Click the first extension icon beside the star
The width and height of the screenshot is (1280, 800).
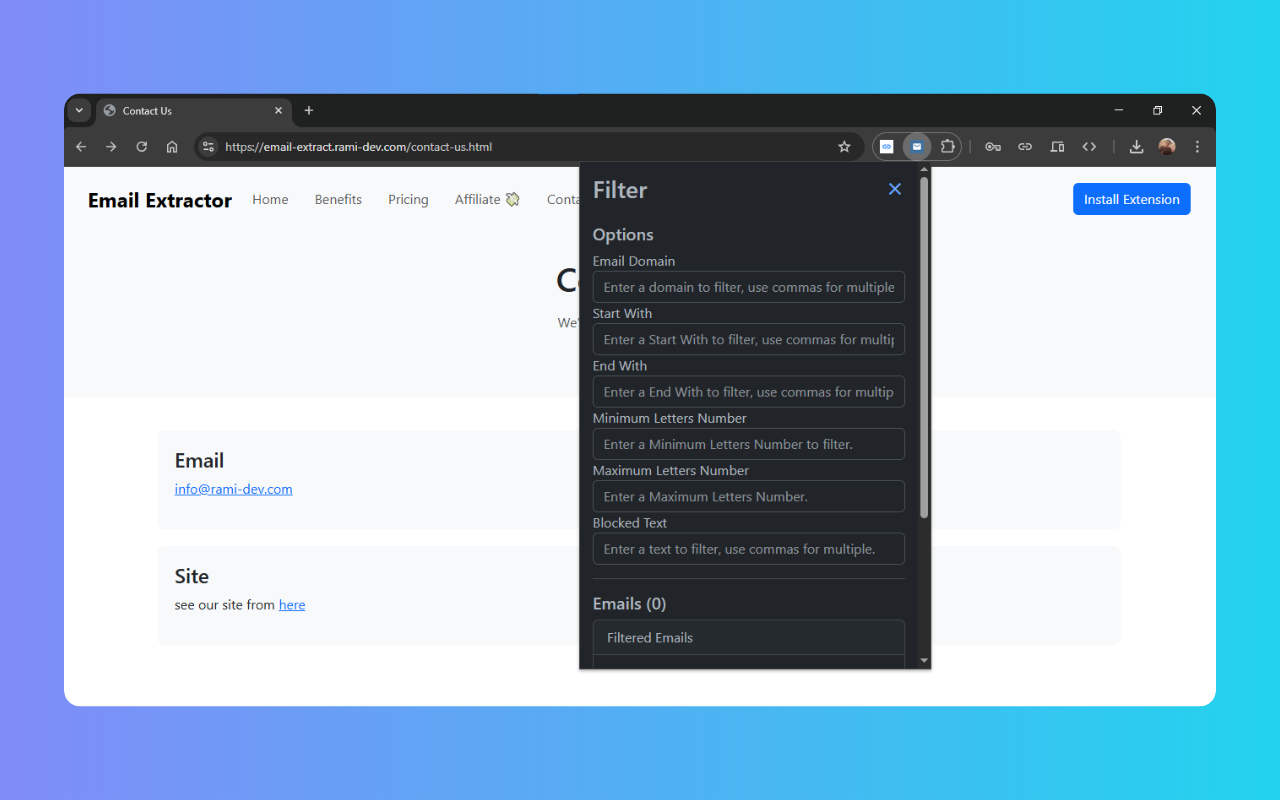click(886, 147)
